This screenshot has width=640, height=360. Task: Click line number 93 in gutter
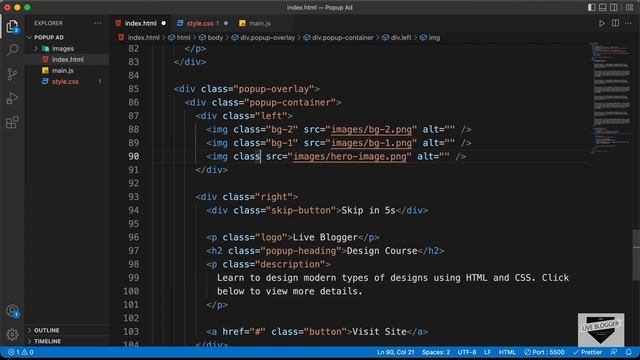click(x=133, y=197)
